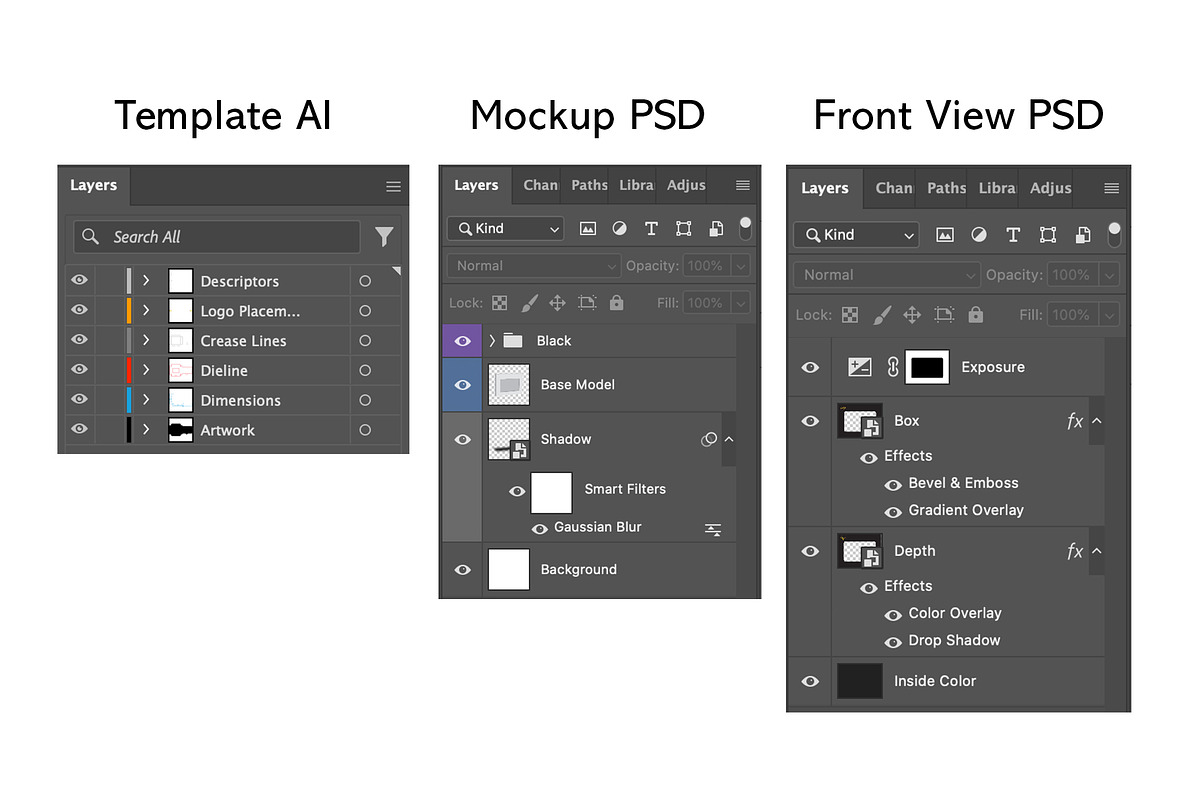Viewport: 1200px width, 800px height.
Task: Select the Gradient Overlay effect label
Action: point(966,510)
